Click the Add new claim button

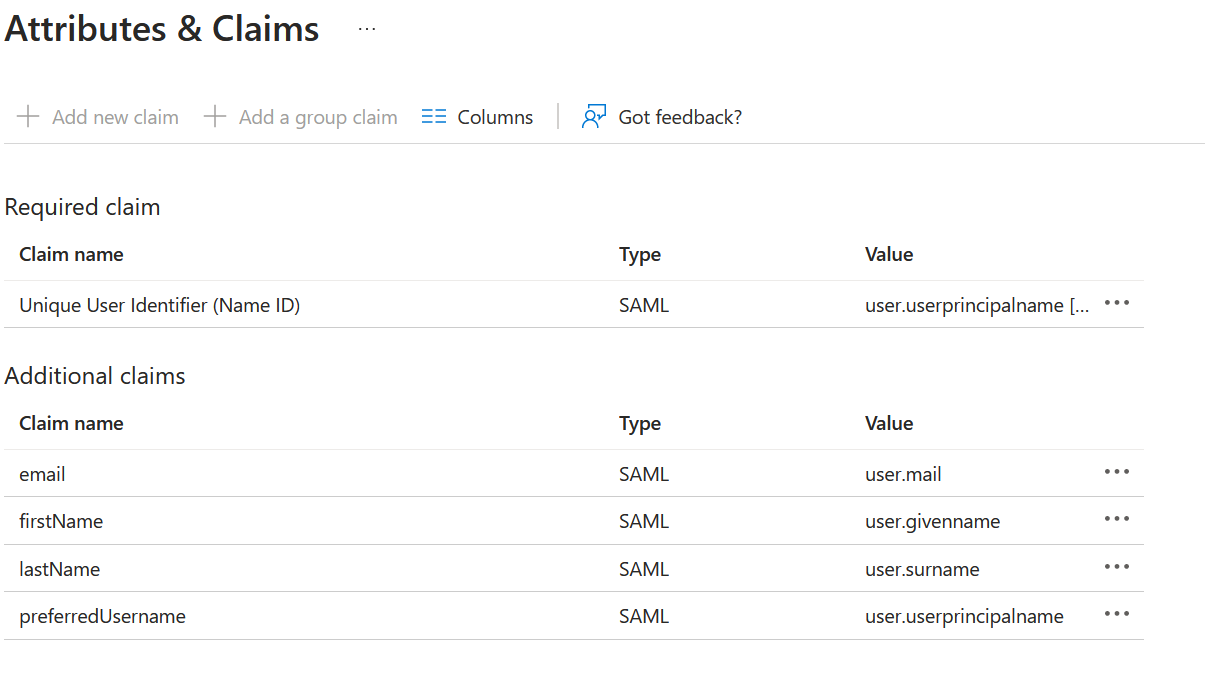point(115,117)
